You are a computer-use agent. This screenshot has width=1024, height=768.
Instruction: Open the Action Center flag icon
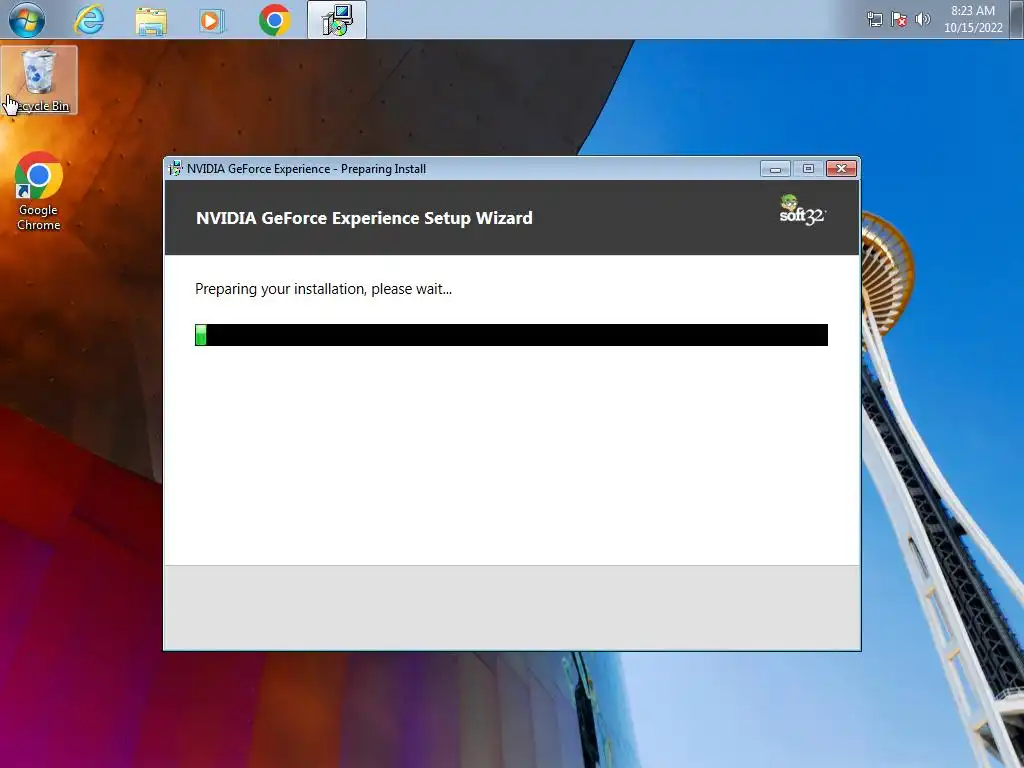tap(899, 20)
